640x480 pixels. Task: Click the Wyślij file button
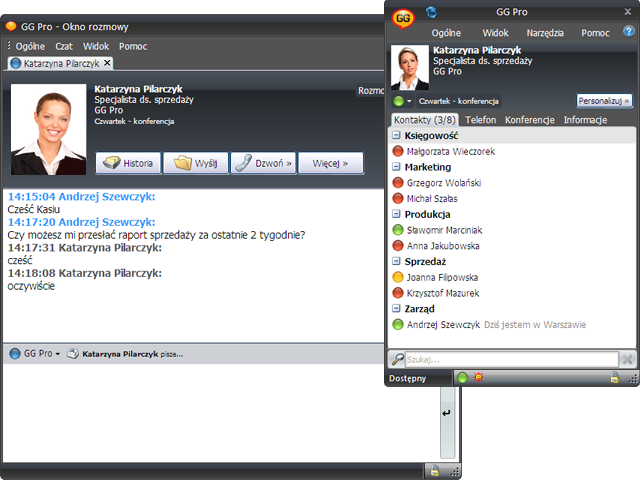click(x=196, y=163)
